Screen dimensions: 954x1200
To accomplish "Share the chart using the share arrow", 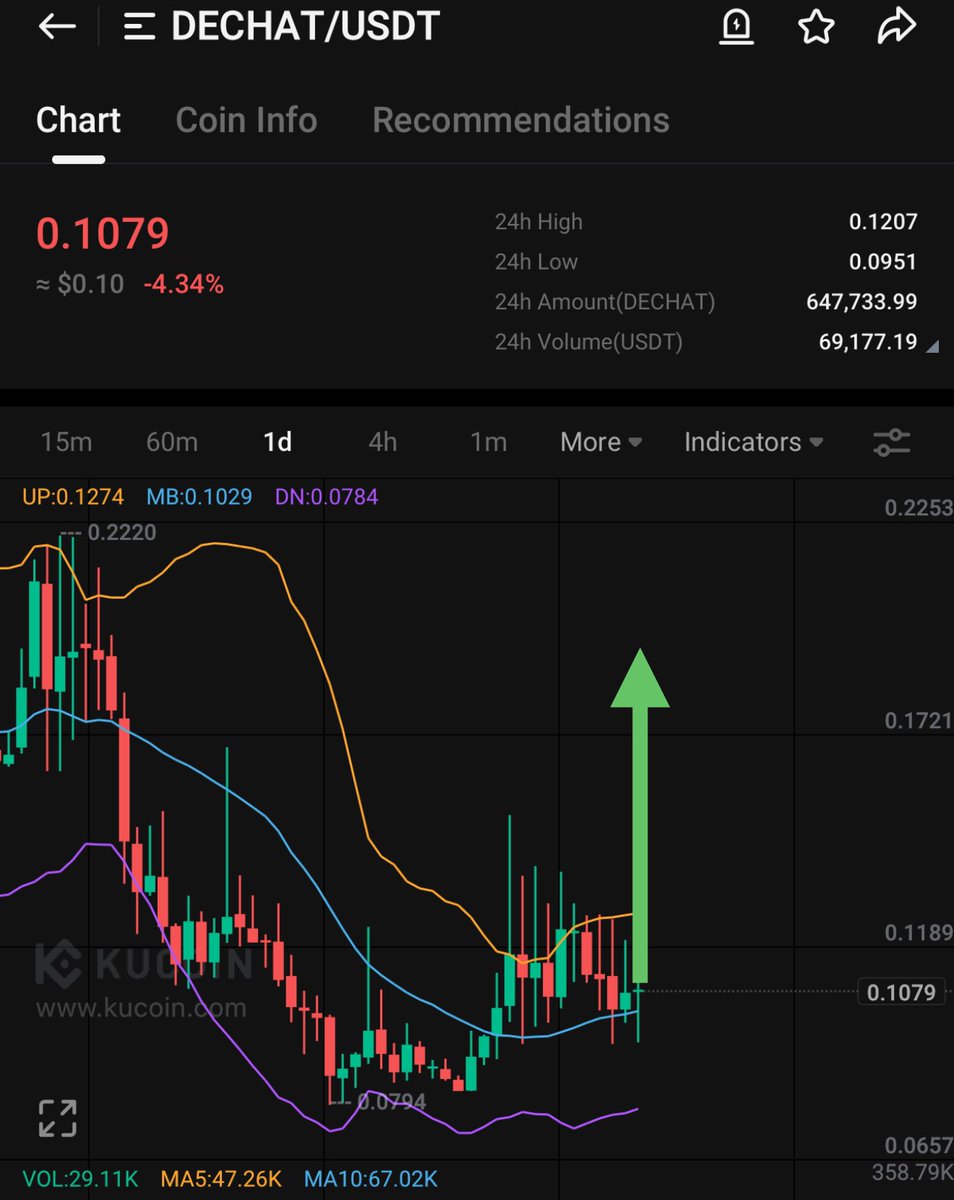I will 897,27.
